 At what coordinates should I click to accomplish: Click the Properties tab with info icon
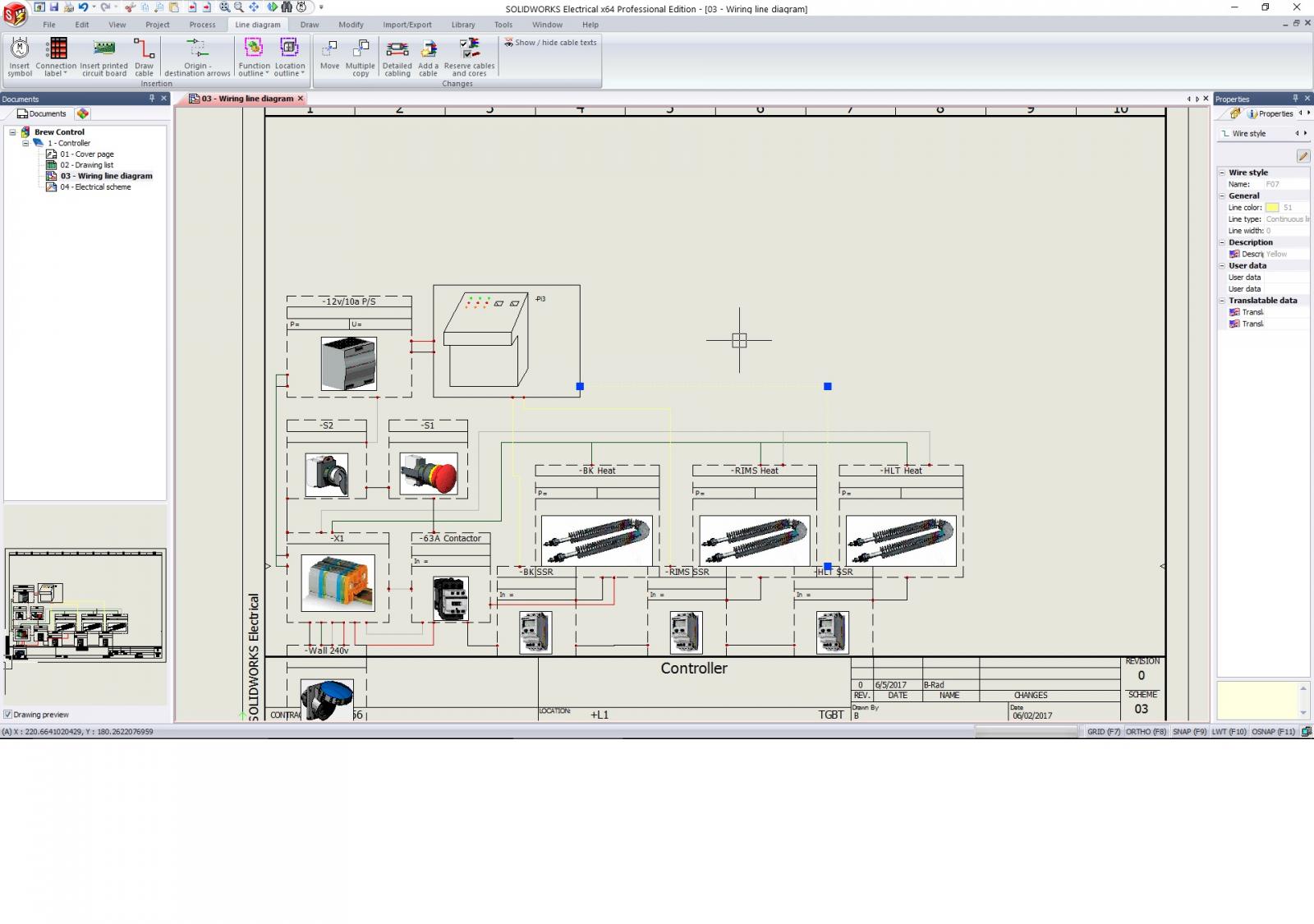[x=1270, y=114]
